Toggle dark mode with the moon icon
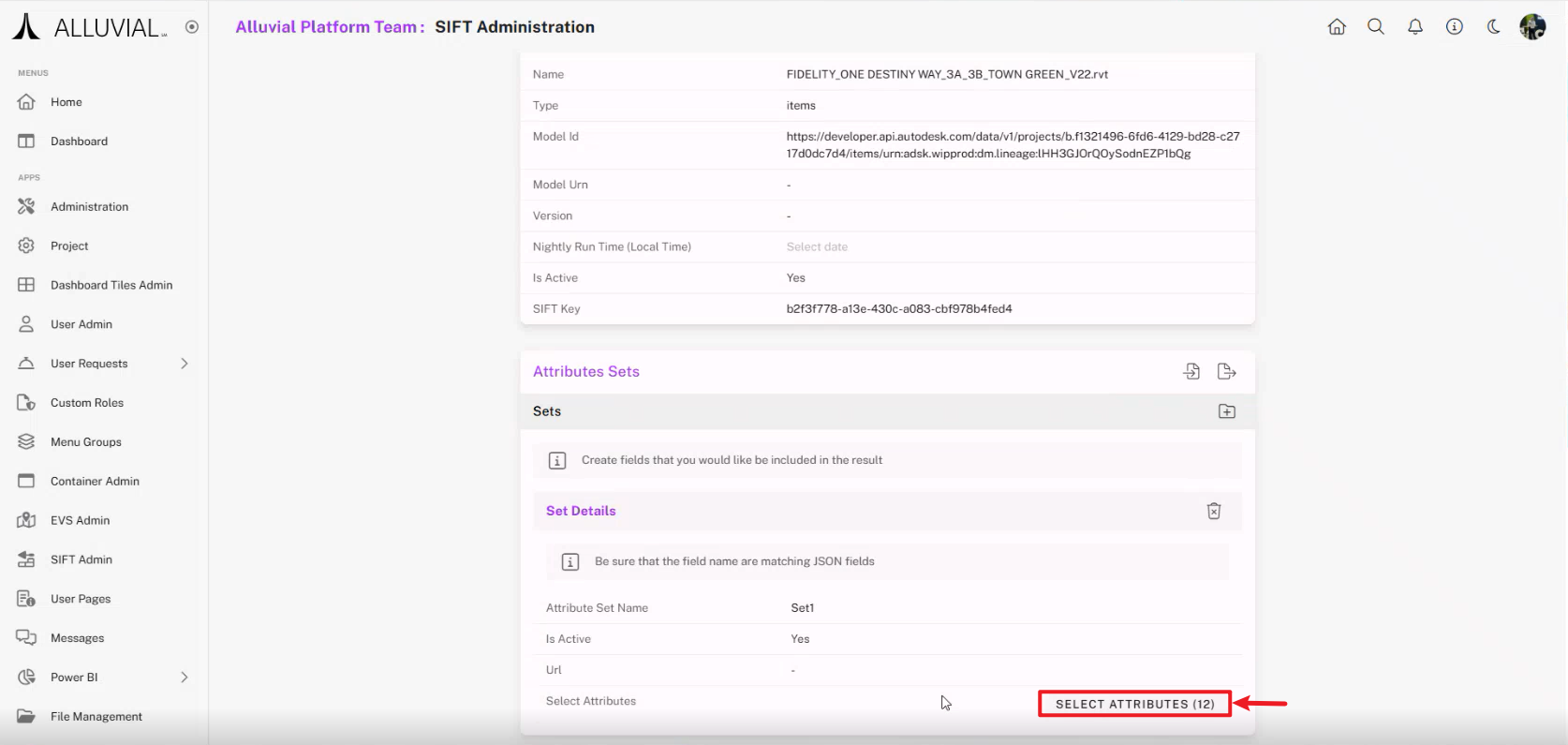This screenshot has height=745, width=1568. tap(1494, 27)
